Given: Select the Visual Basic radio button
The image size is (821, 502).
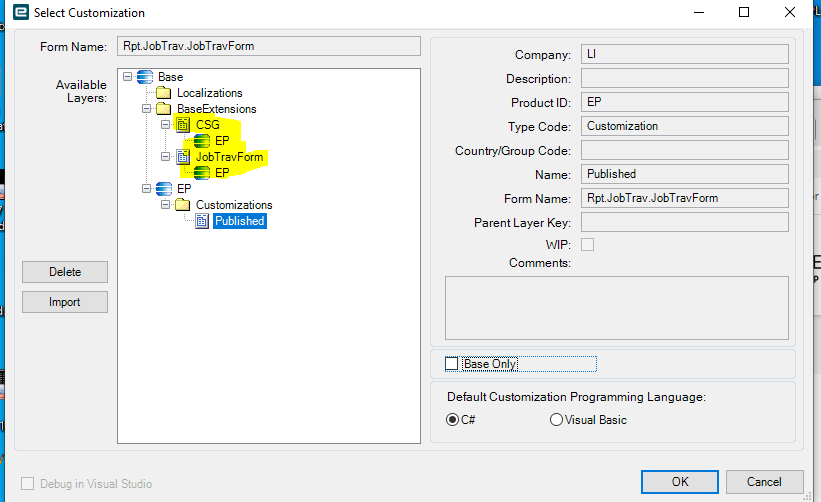Looking at the screenshot, I should [556, 420].
